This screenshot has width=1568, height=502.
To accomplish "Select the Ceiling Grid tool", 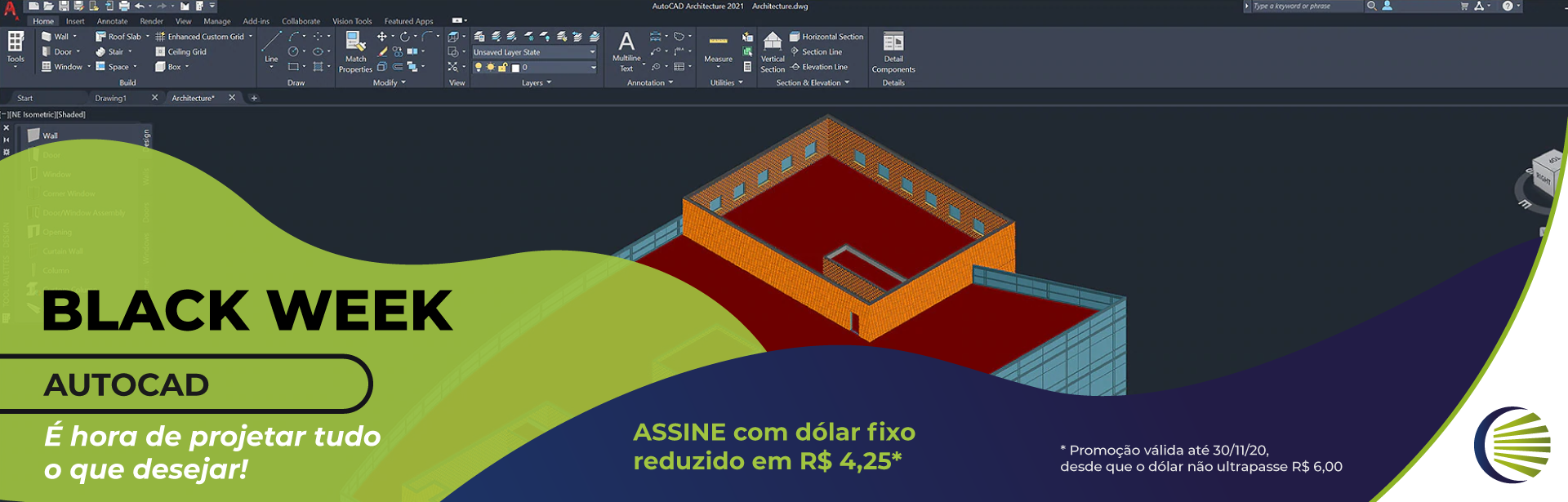I will 181,51.
